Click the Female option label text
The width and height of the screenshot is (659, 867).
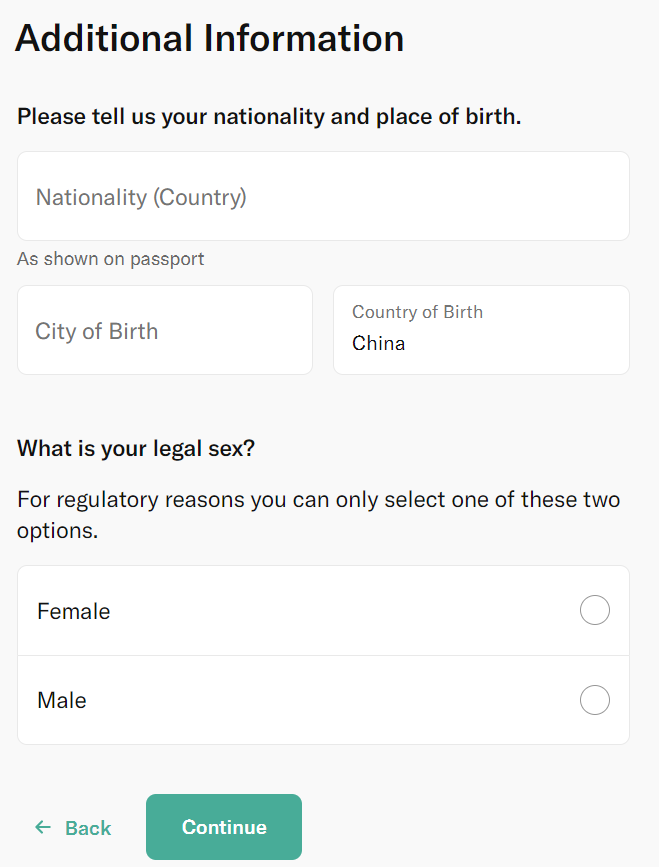point(74,612)
